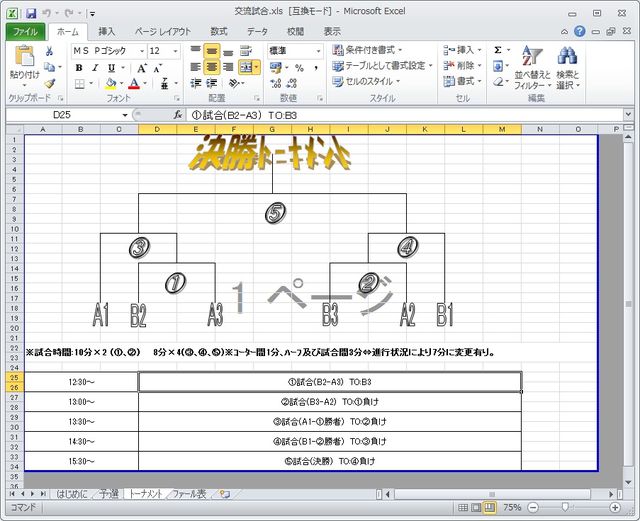Image resolution: width=640 pixels, height=521 pixels.
Task: Click the AutoSum sigma icon
Action: (x=498, y=50)
